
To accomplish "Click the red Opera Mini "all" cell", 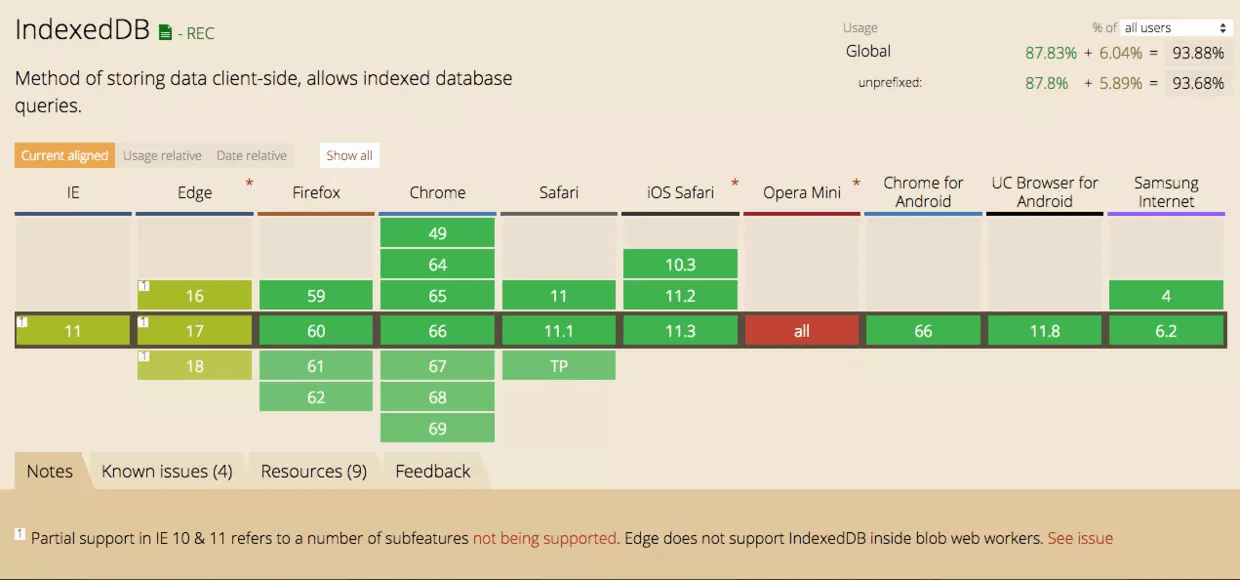I will point(802,331).
